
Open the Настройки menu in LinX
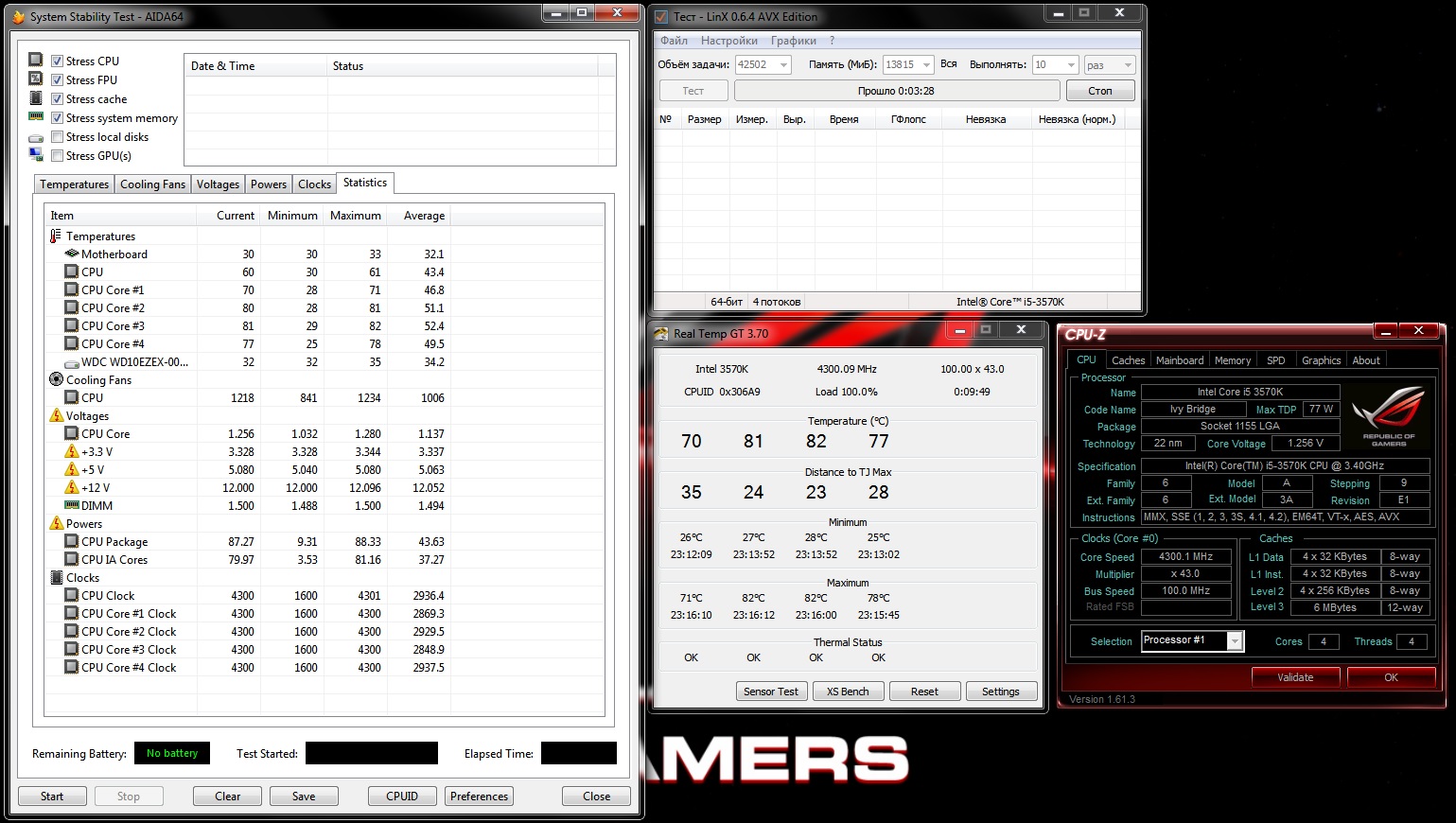point(729,41)
